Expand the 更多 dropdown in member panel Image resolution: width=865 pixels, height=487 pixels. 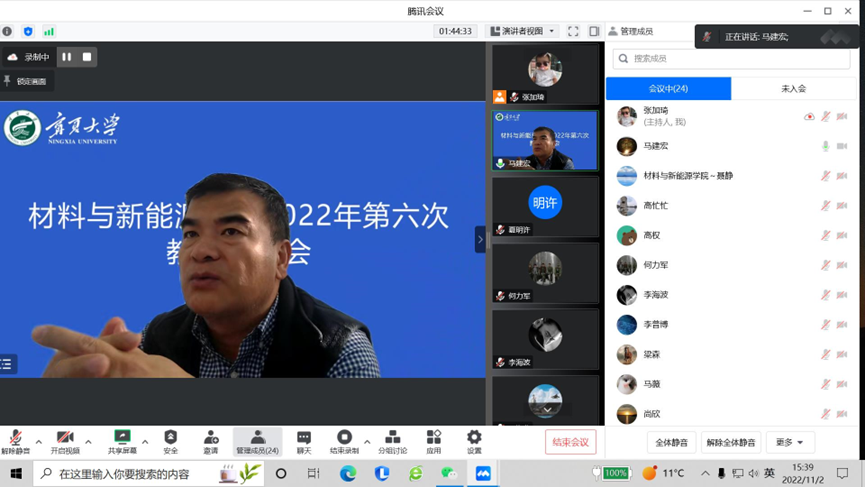tap(789, 442)
